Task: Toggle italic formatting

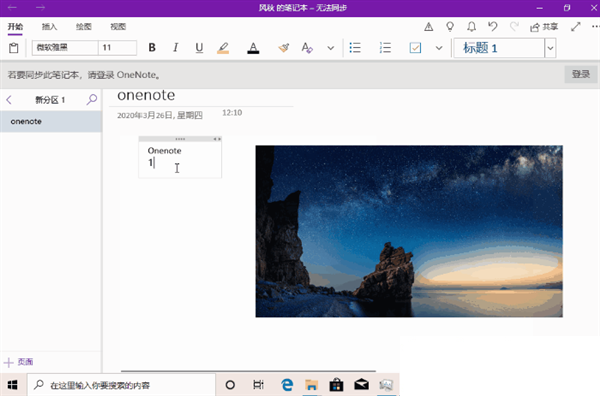Action: point(176,47)
